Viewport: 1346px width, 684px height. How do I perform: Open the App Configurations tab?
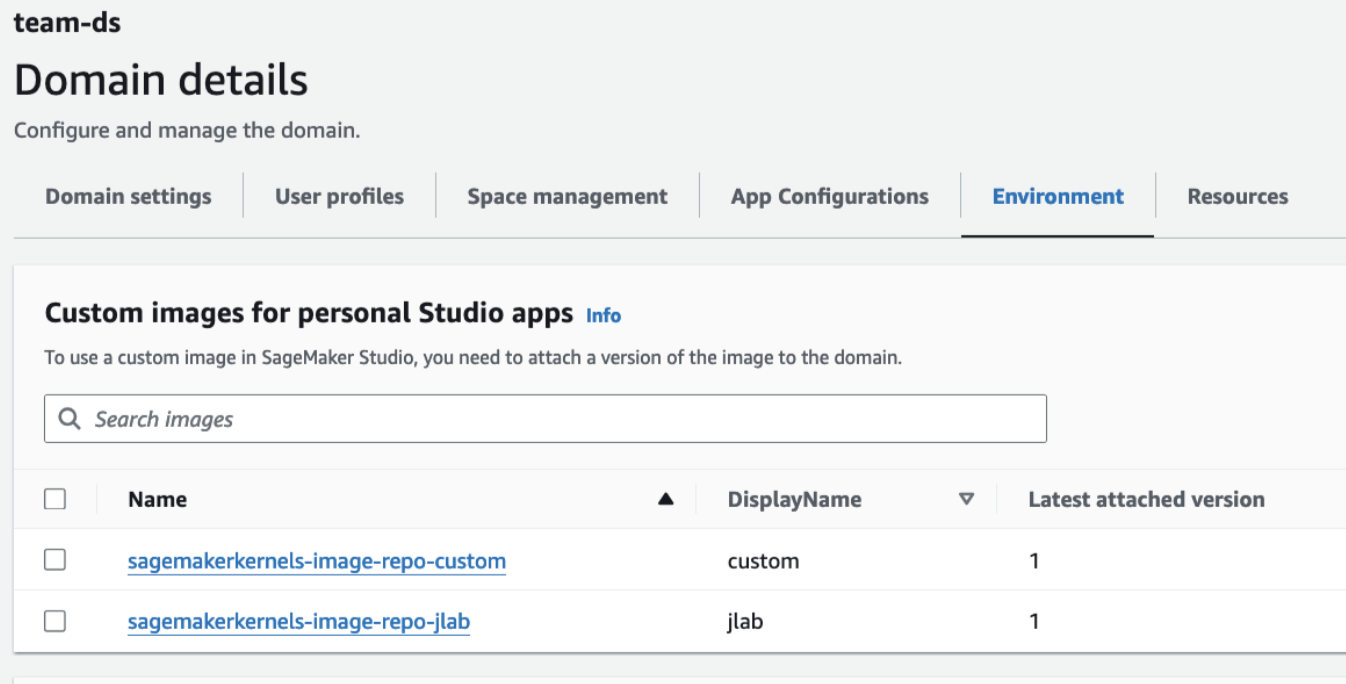[829, 196]
